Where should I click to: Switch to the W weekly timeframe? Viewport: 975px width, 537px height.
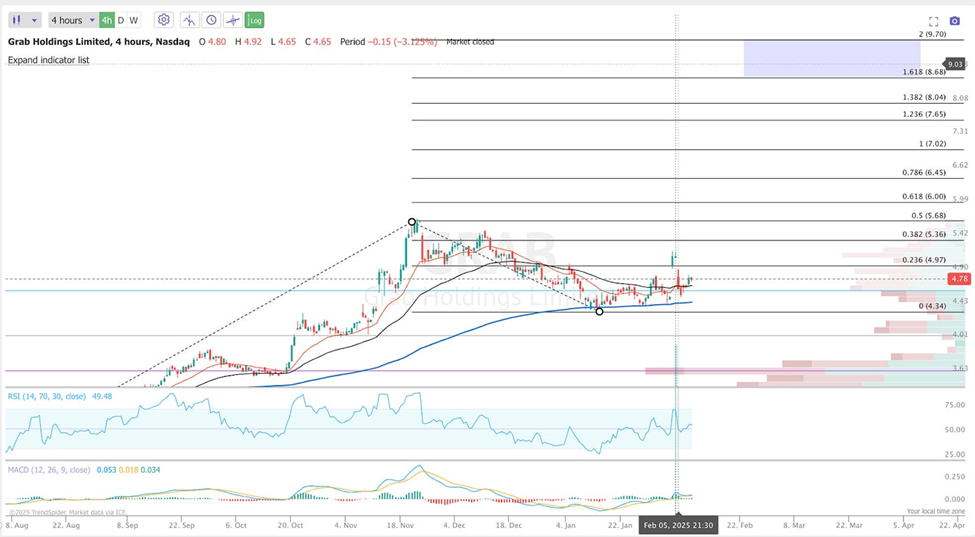pos(134,20)
